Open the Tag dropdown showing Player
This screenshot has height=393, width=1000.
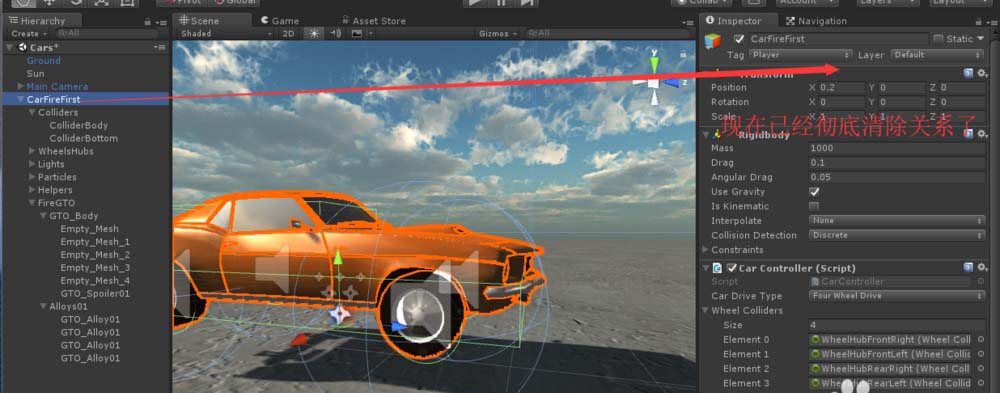tap(801, 56)
